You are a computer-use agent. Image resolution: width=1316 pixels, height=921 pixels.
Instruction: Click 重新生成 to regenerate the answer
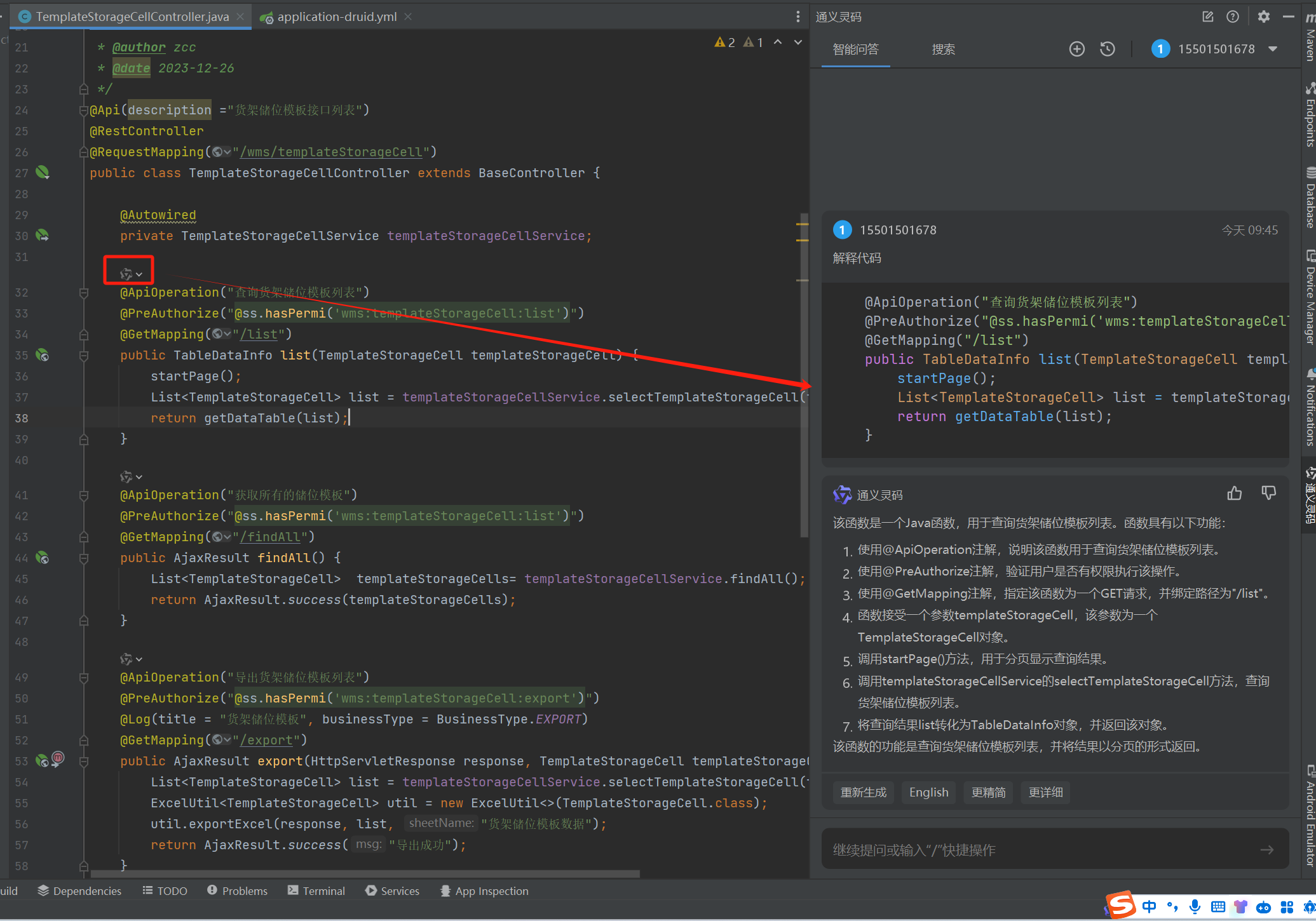(863, 792)
